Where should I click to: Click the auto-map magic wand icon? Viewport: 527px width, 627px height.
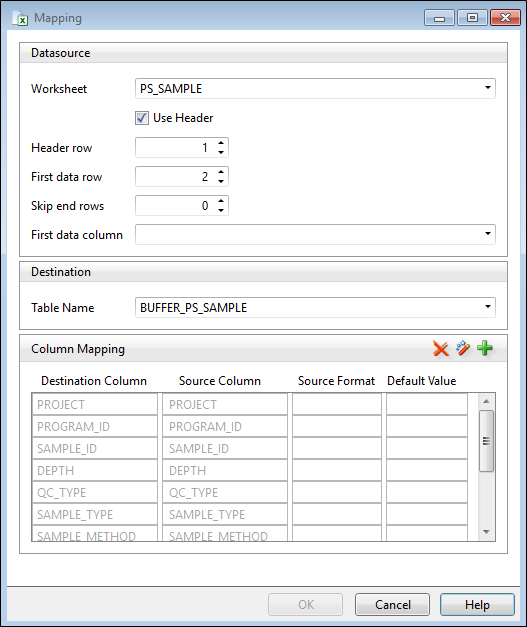(x=463, y=348)
